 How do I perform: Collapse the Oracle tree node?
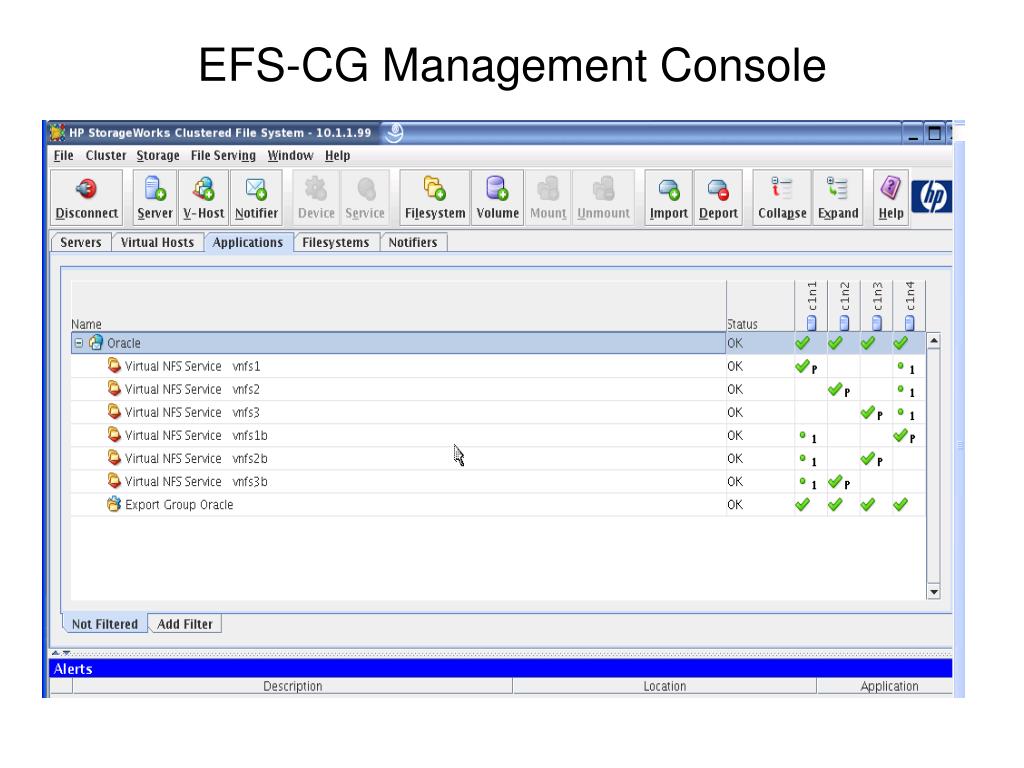[78, 343]
